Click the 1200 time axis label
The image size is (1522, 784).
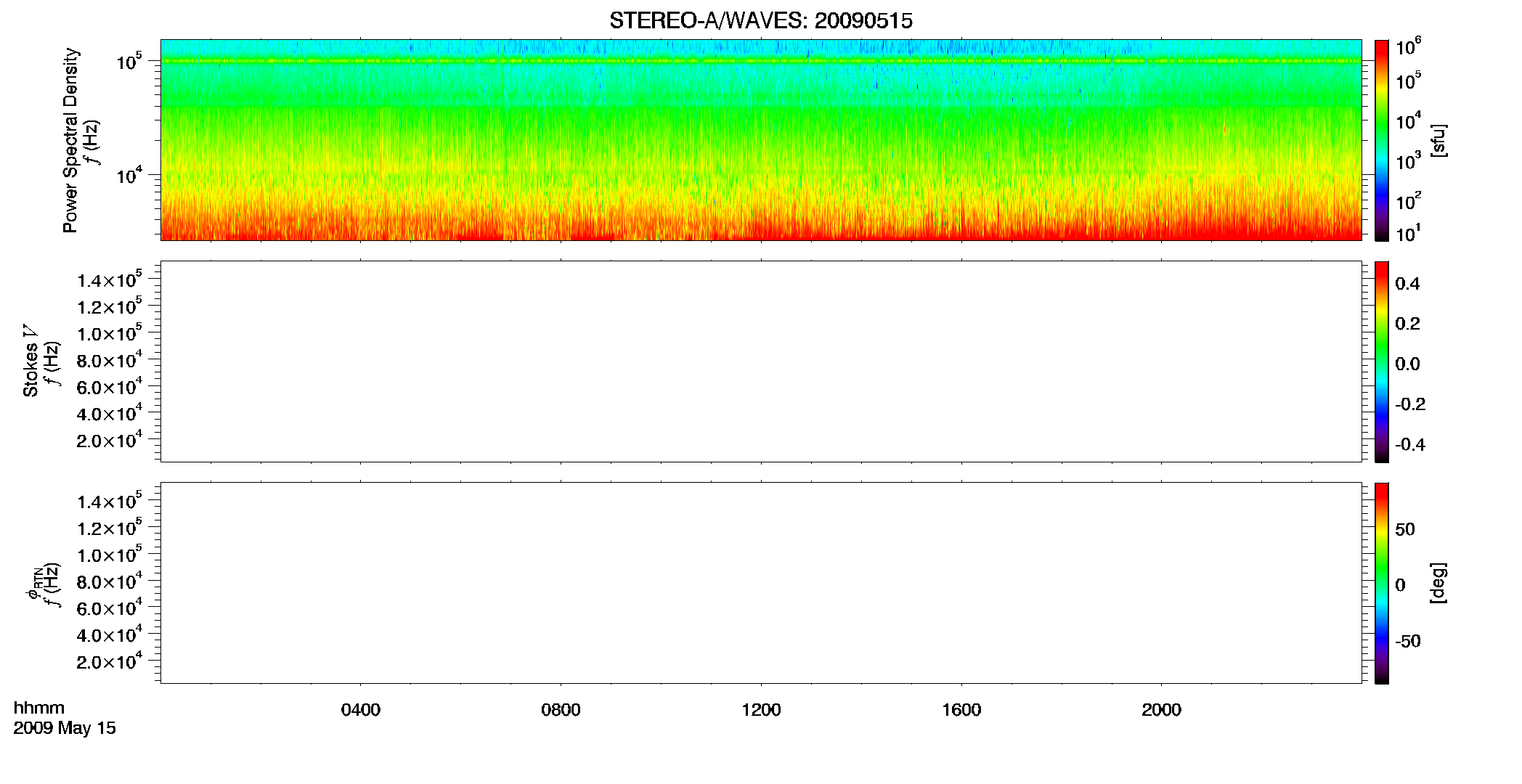click(761, 710)
